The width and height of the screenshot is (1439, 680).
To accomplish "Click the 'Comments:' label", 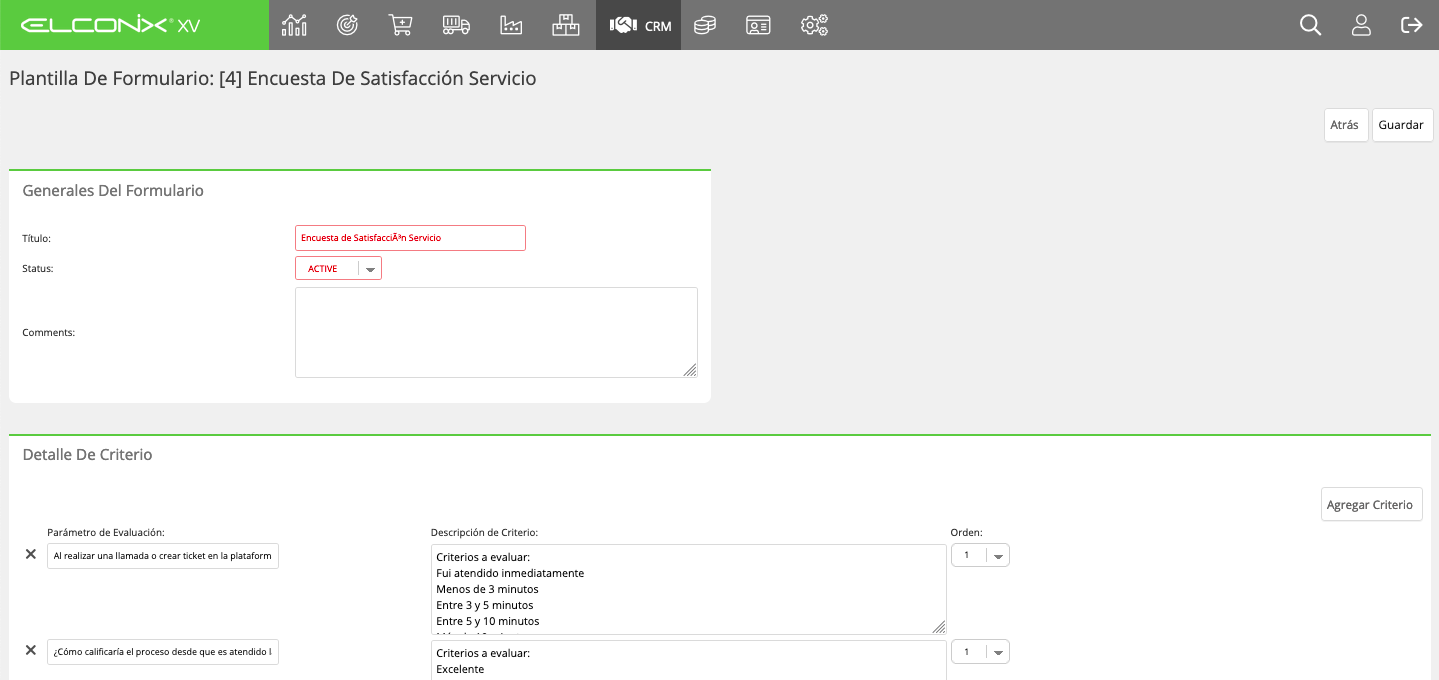I will pyautogui.click(x=49, y=332).
